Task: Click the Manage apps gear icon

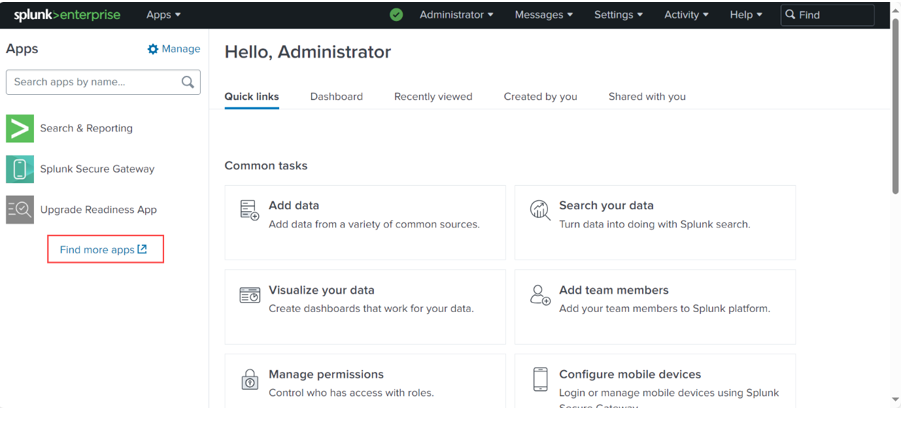Action: [x=153, y=49]
